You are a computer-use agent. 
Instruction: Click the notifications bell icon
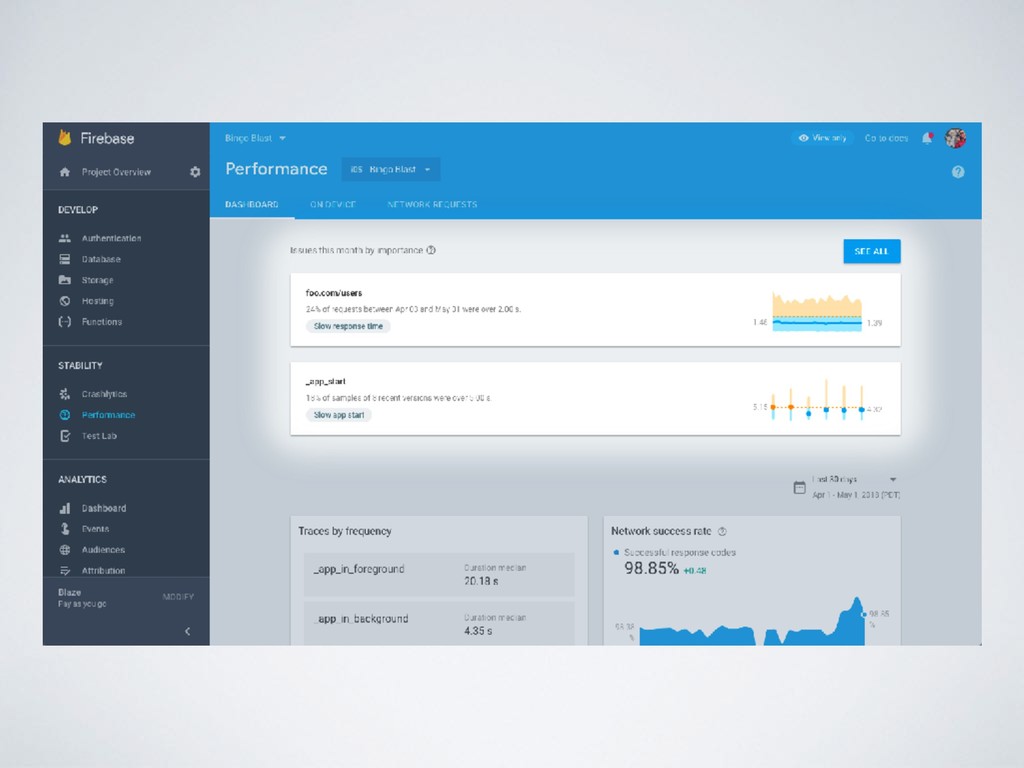pyautogui.click(x=927, y=138)
